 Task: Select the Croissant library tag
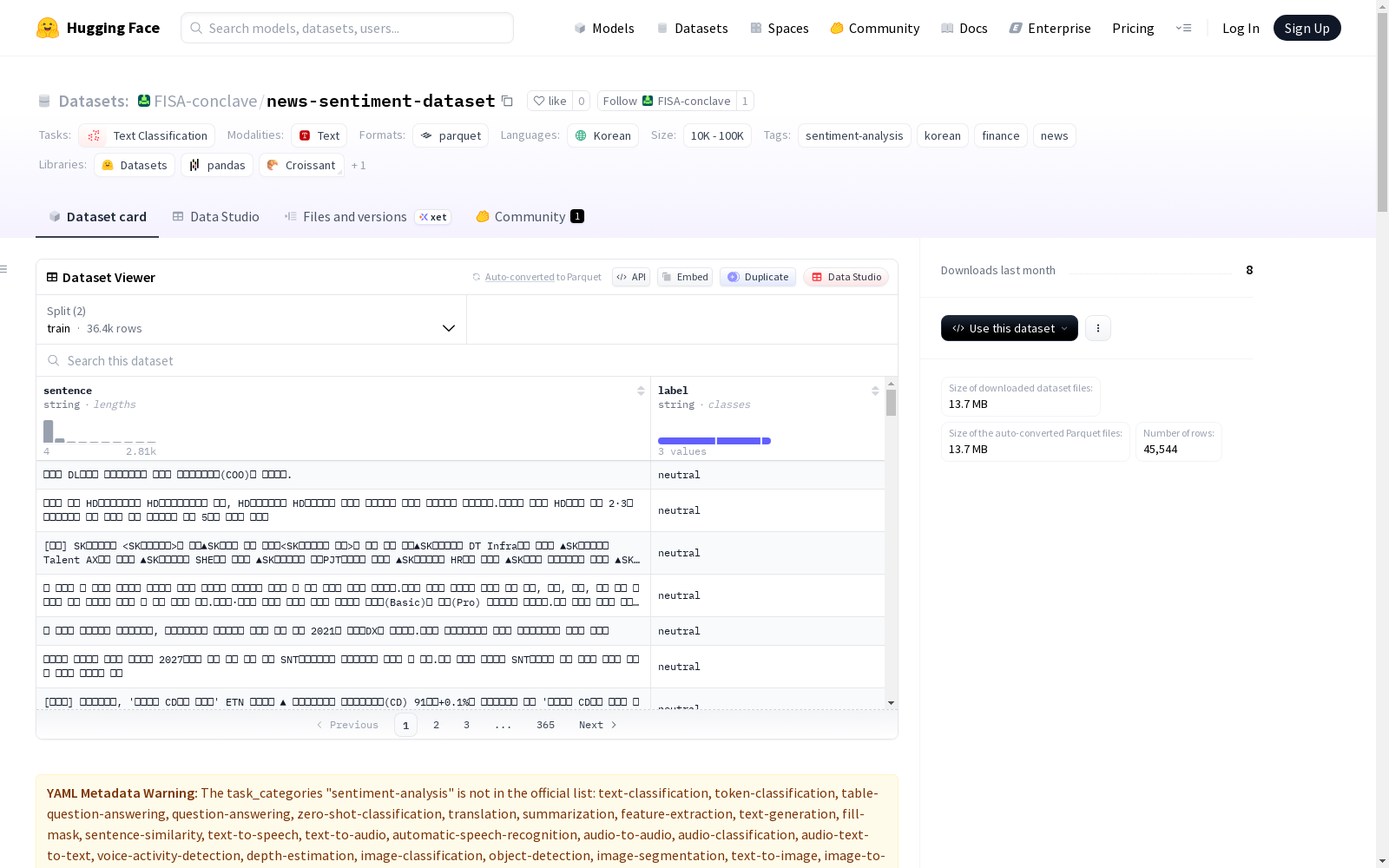[x=301, y=165]
